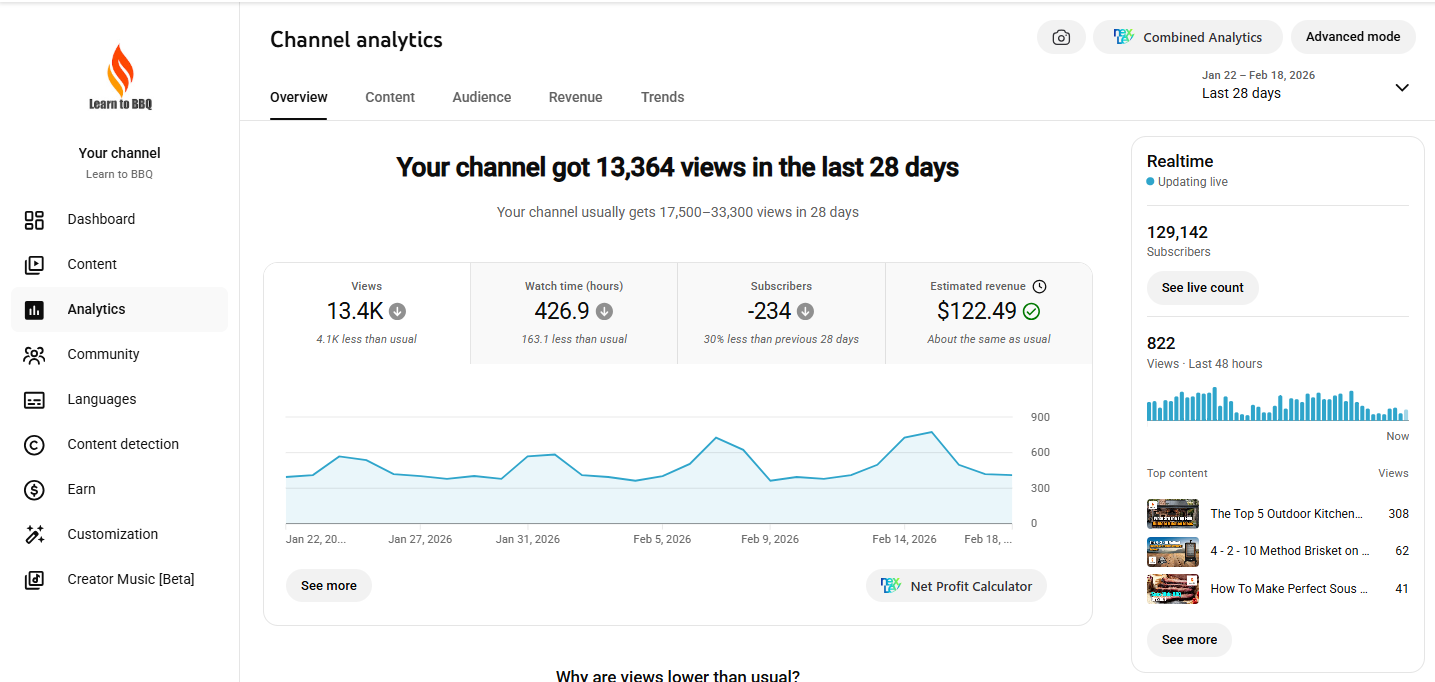Click the clock icon beside Estimated revenue
1435x682 pixels.
(x=1039, y=286)
